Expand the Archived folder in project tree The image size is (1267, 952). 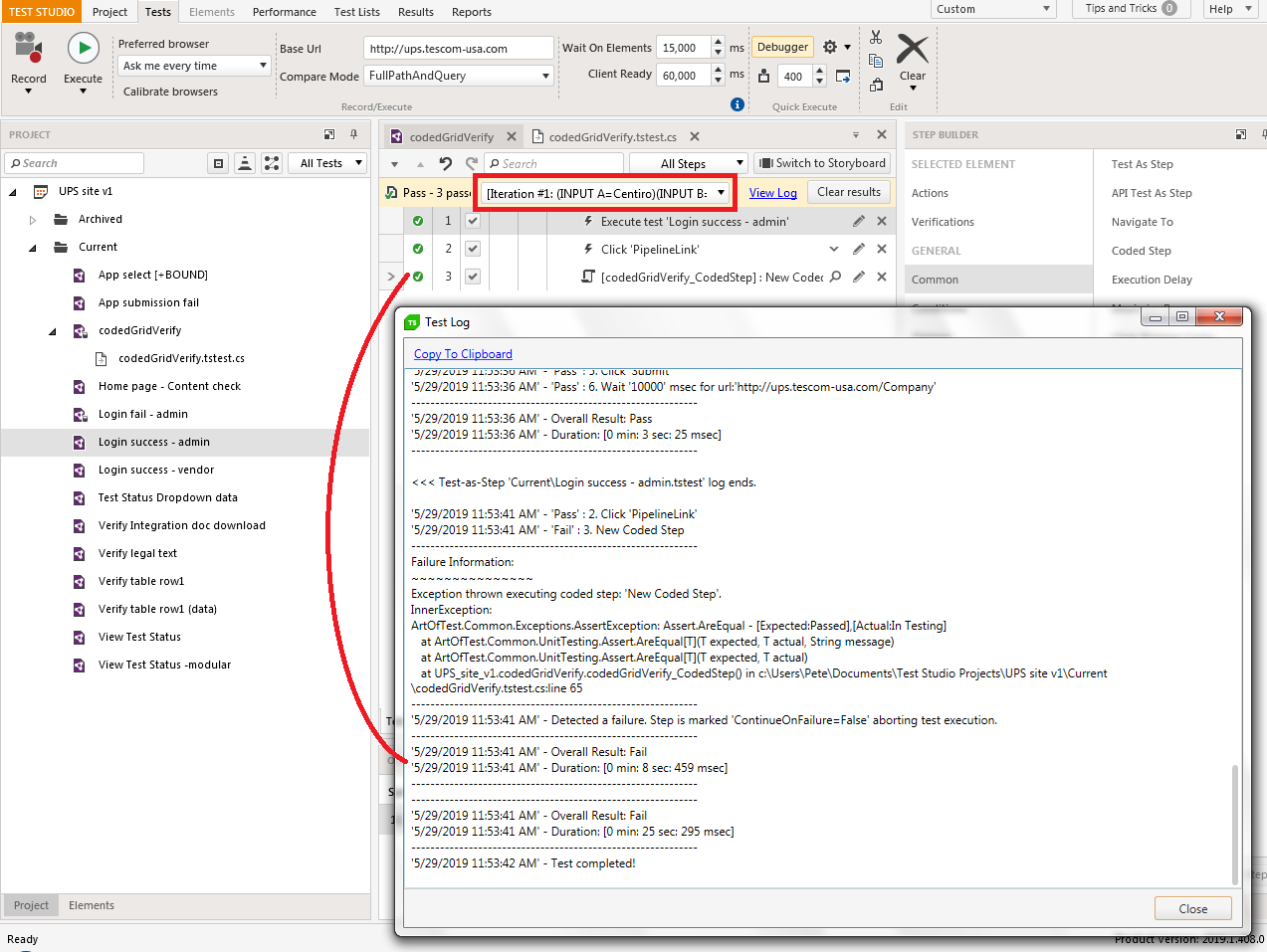point(33,220)
